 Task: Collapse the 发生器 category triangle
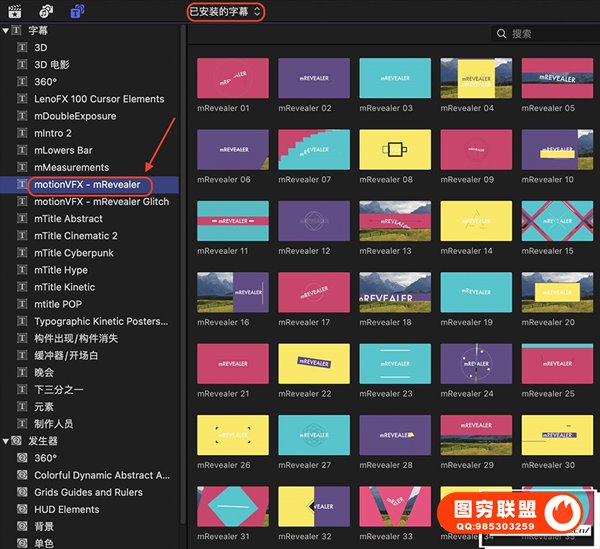[6, 441]
